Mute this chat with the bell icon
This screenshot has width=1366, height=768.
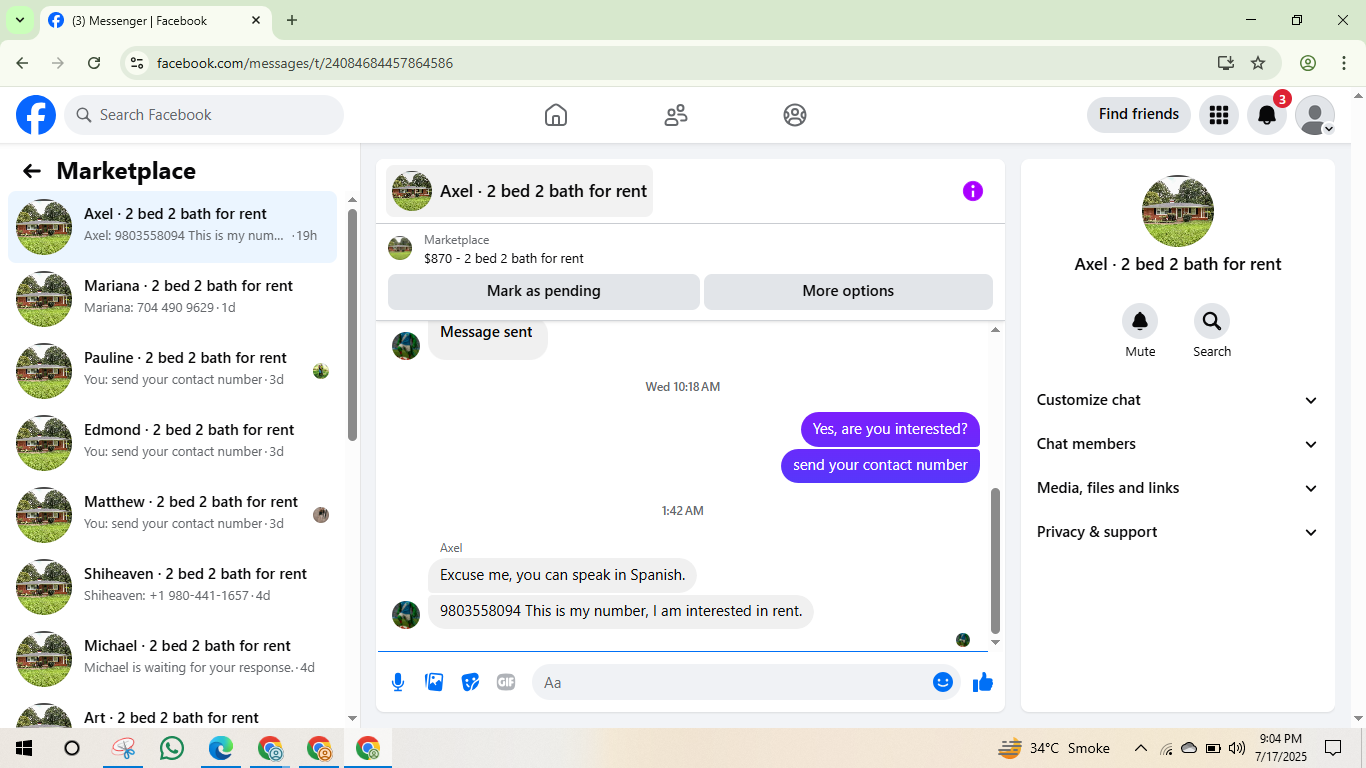click(1140, 321)
